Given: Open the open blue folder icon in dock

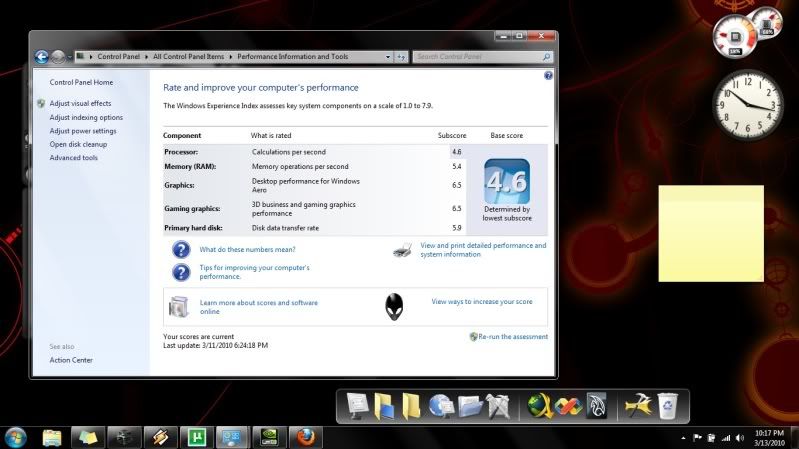Looking at the screenshot, I should point(470,406).
